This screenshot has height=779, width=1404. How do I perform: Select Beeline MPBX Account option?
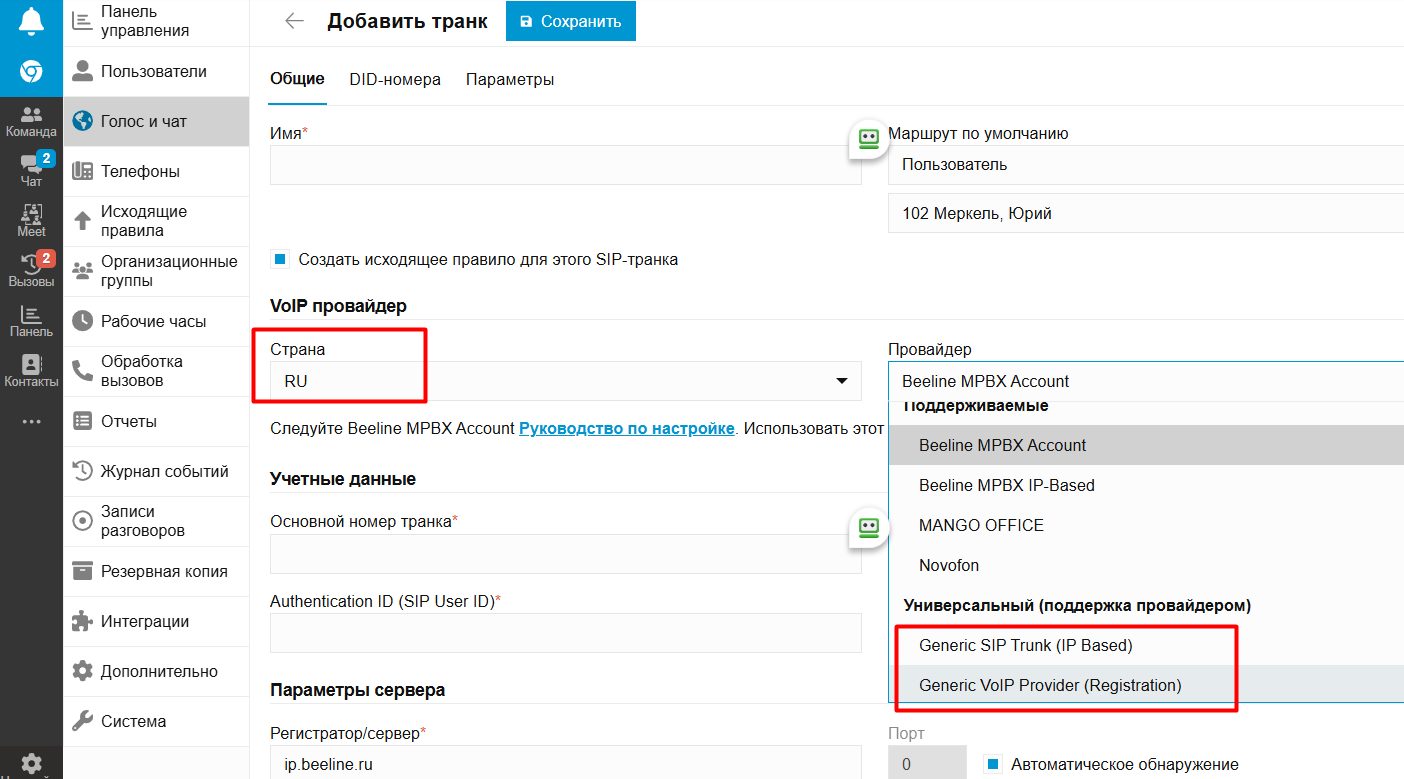(1146, 445)
